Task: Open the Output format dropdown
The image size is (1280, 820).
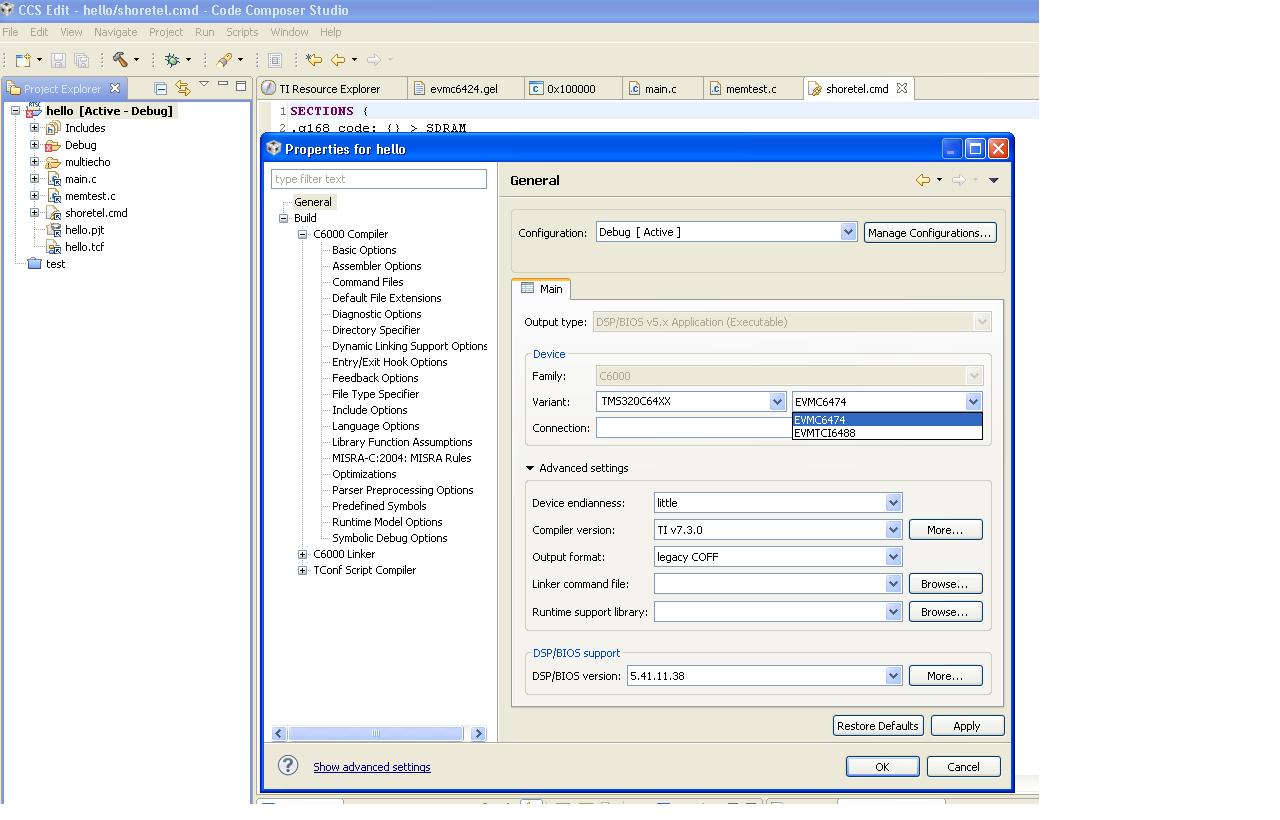Action: tap(893, 556)
